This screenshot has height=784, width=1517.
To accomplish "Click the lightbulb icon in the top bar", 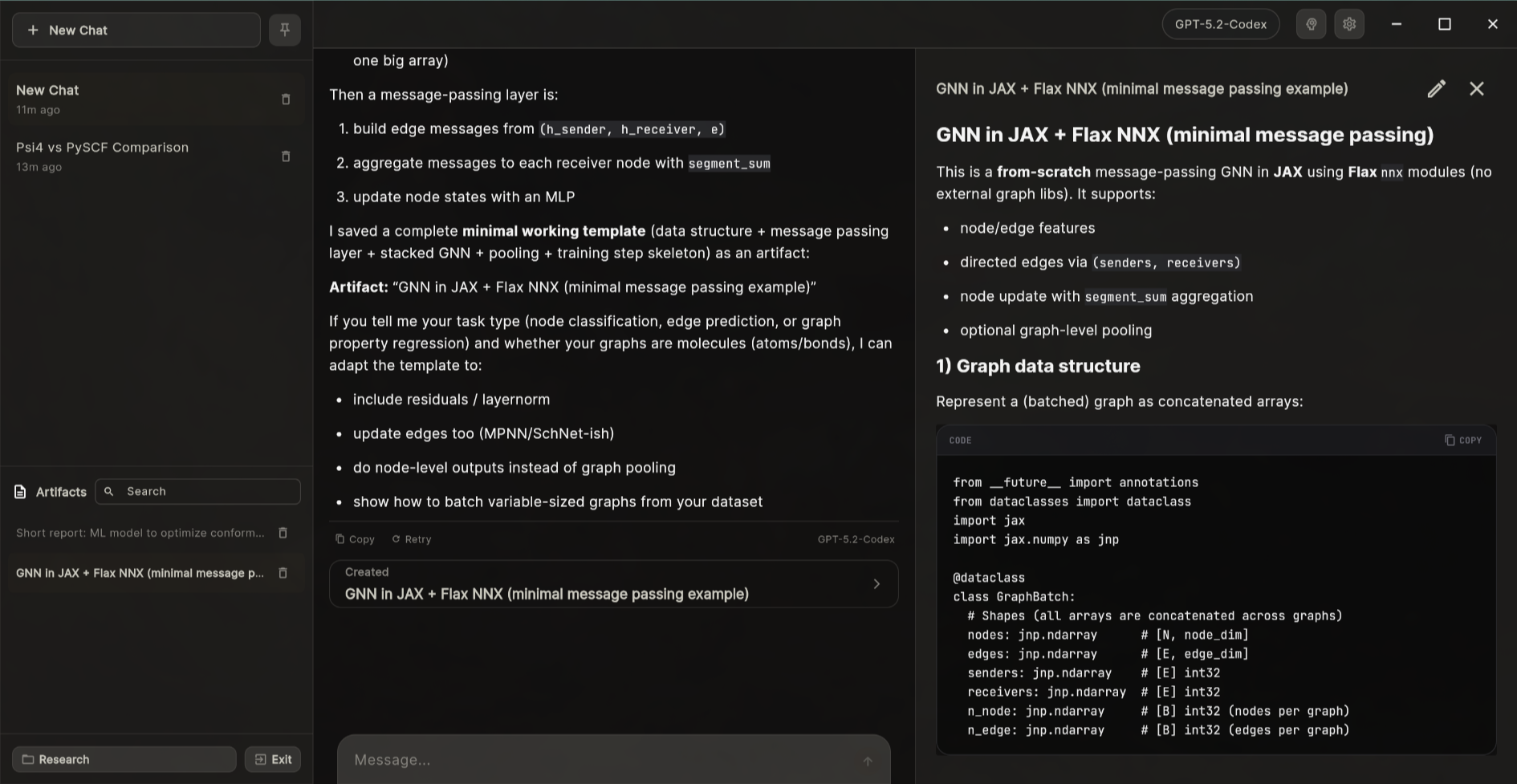I will pyautogui.click(x=1311, y=24).
